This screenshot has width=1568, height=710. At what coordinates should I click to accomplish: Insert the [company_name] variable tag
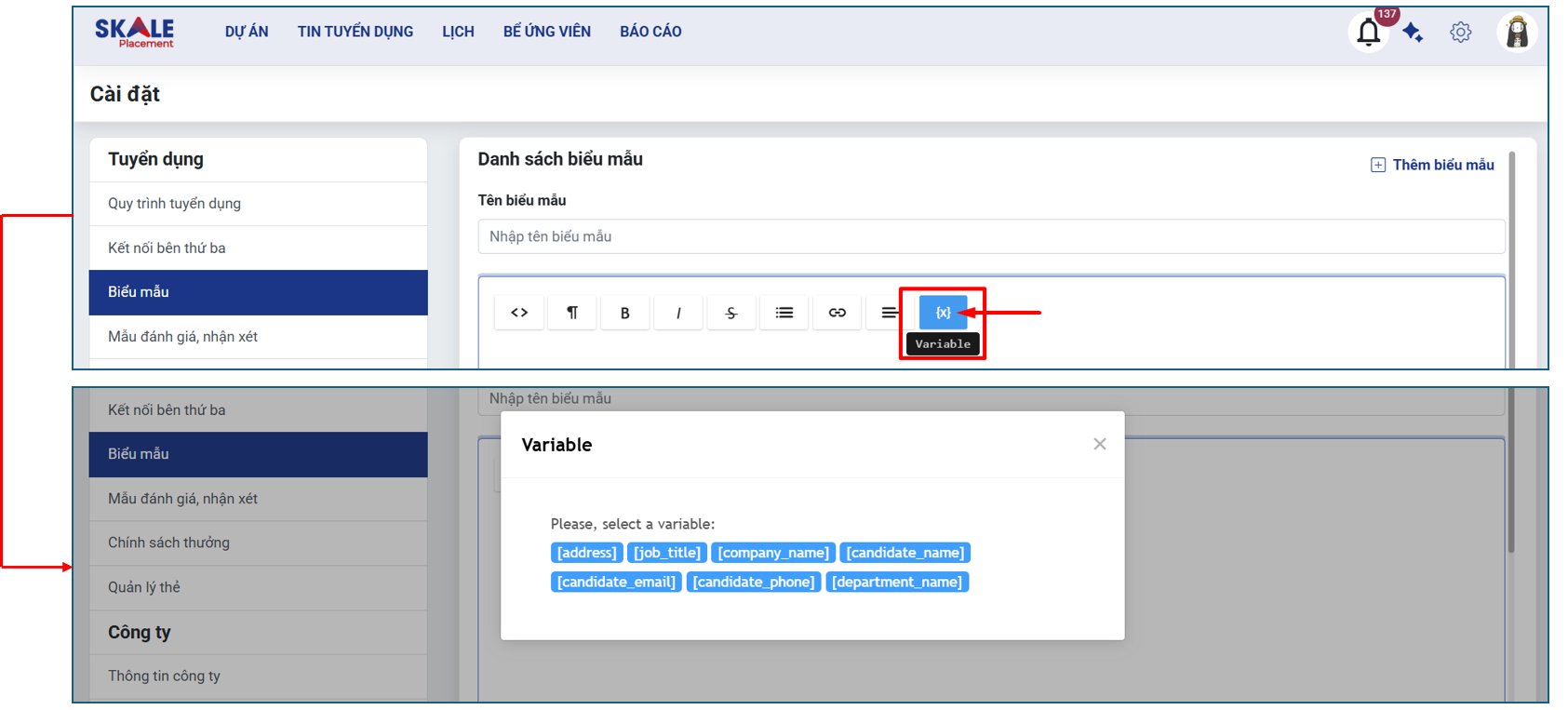[x=772, y=553]
